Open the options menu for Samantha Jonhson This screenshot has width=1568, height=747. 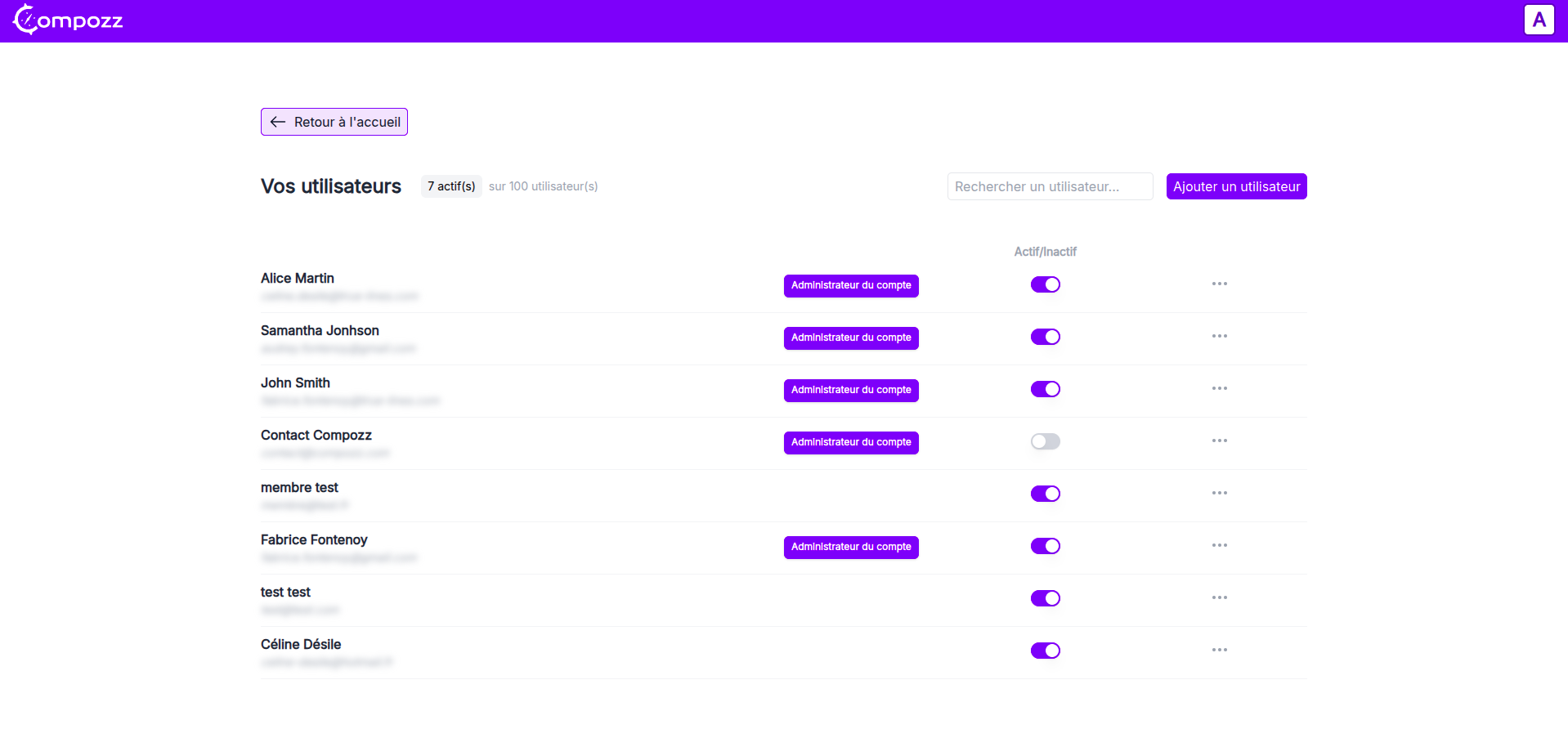click(1219, 336)
